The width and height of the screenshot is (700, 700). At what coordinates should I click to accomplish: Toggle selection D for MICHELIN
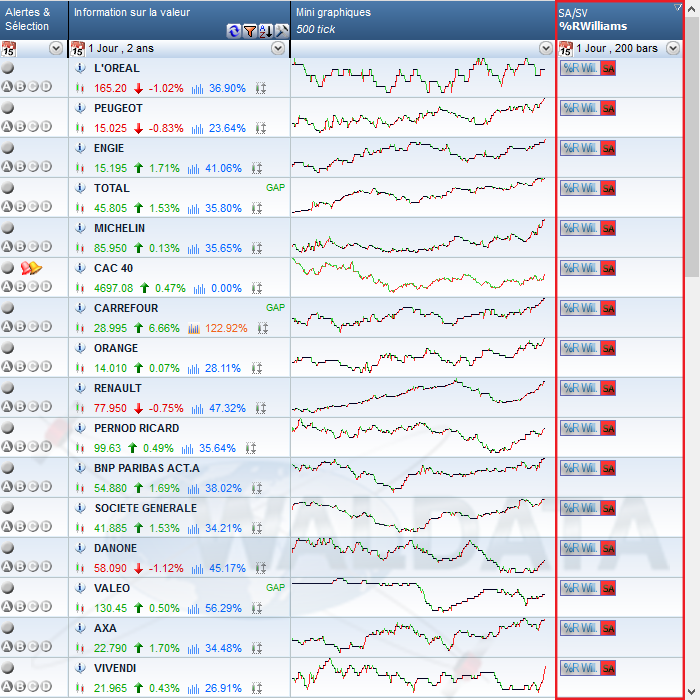[x=46, y=246]
